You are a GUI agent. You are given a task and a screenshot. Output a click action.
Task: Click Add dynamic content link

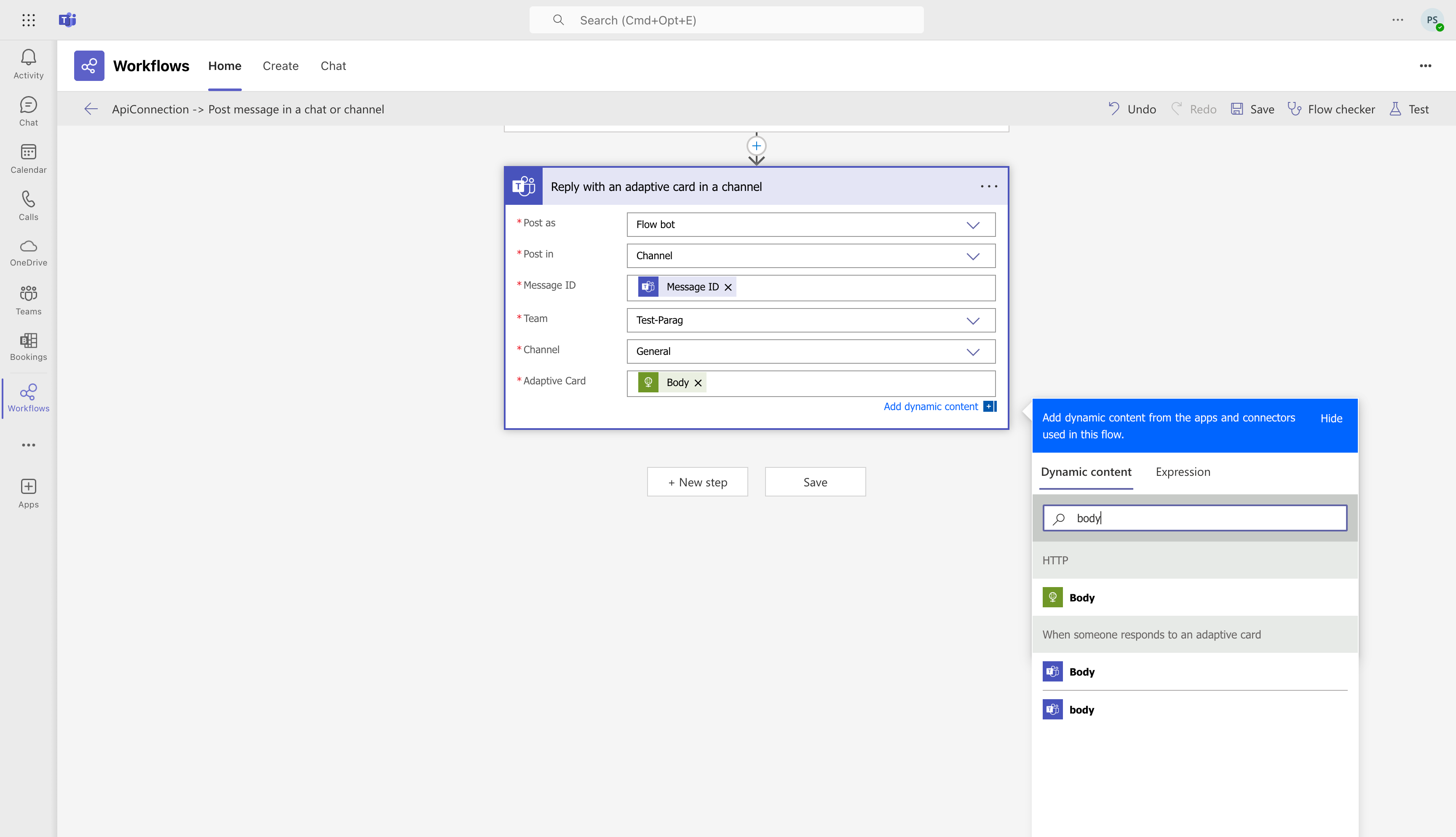930,406
